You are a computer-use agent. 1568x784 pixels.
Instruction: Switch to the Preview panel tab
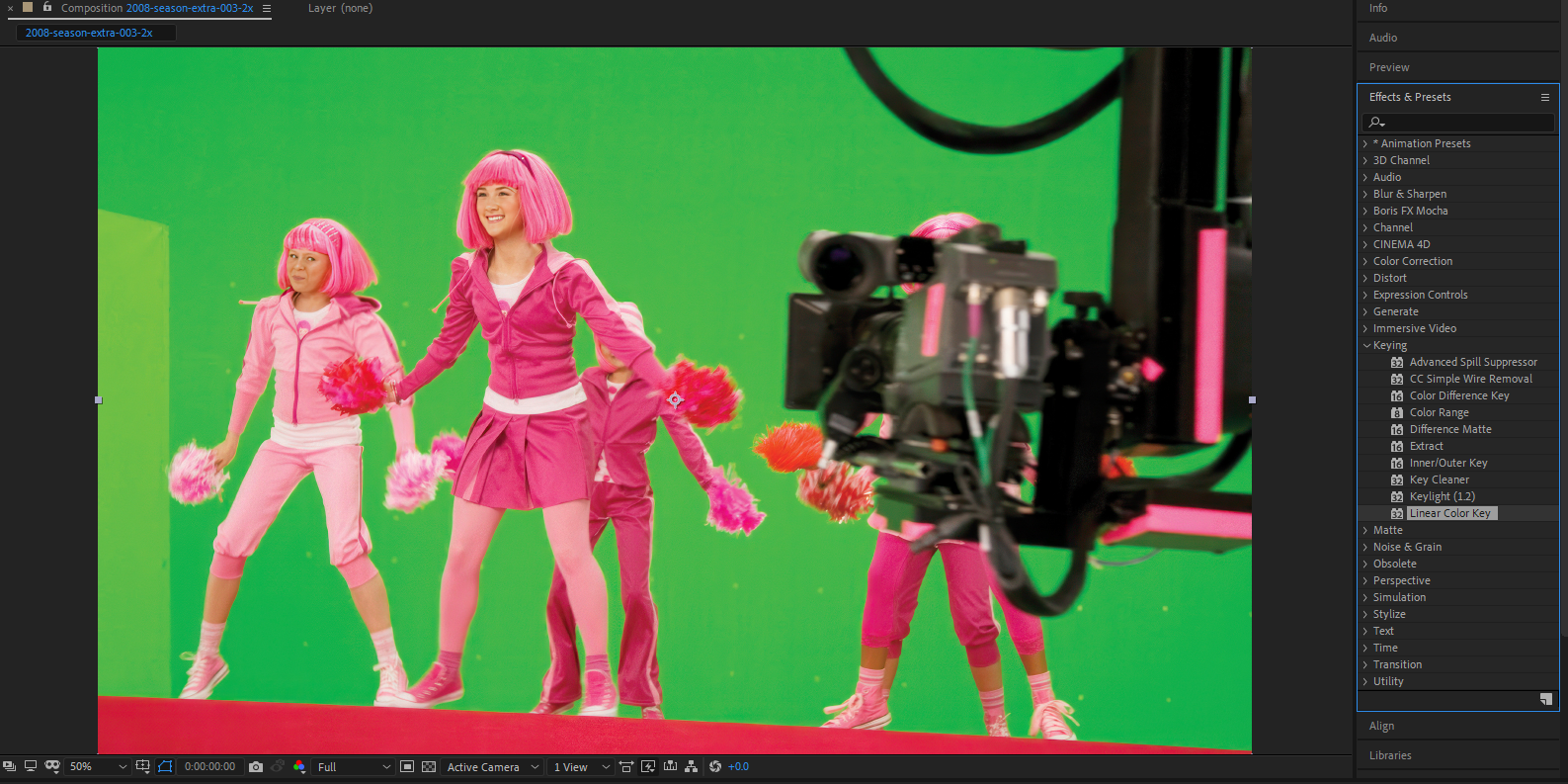(x=1389, y=68)
